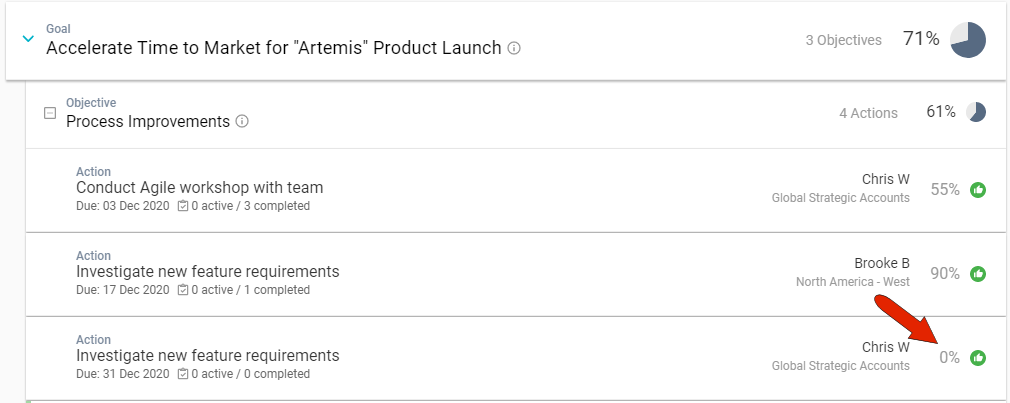The width and height of the screenshot is (1010, 403).
Task: Click the 71% goal progress pie chart
Action: click(968, 40)
